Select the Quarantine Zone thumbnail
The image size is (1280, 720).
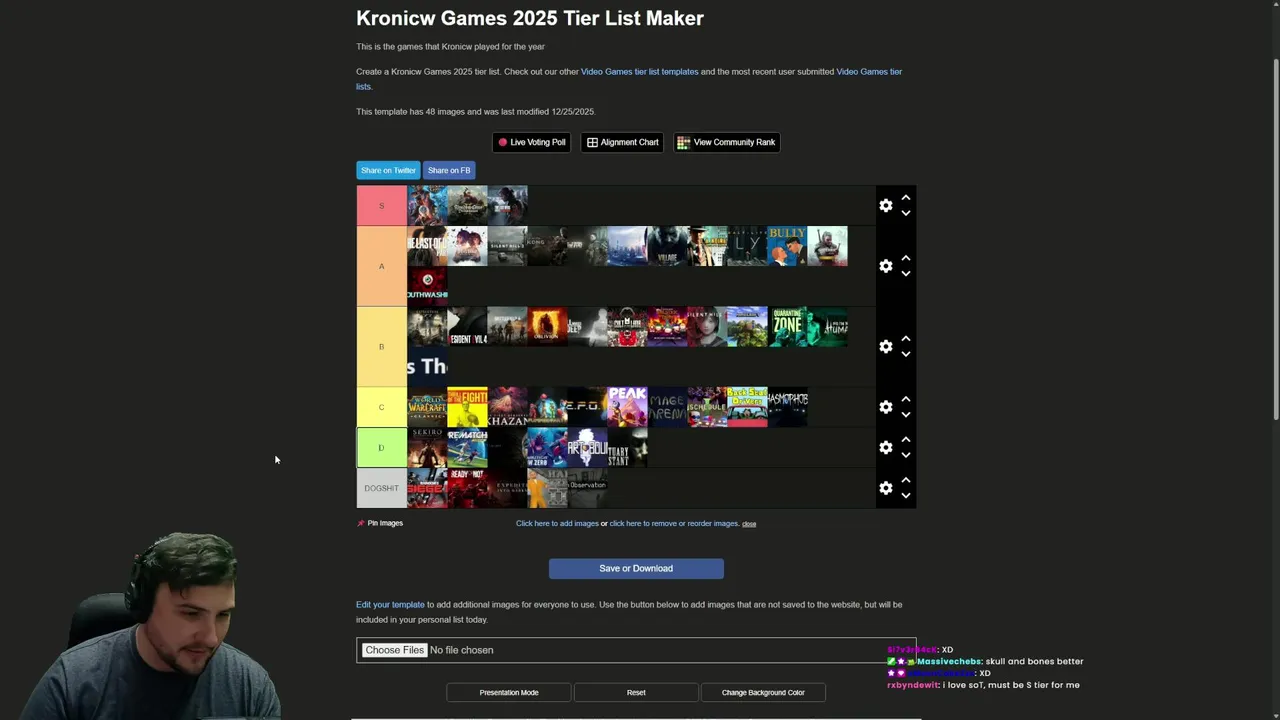(x=787, y=327)
